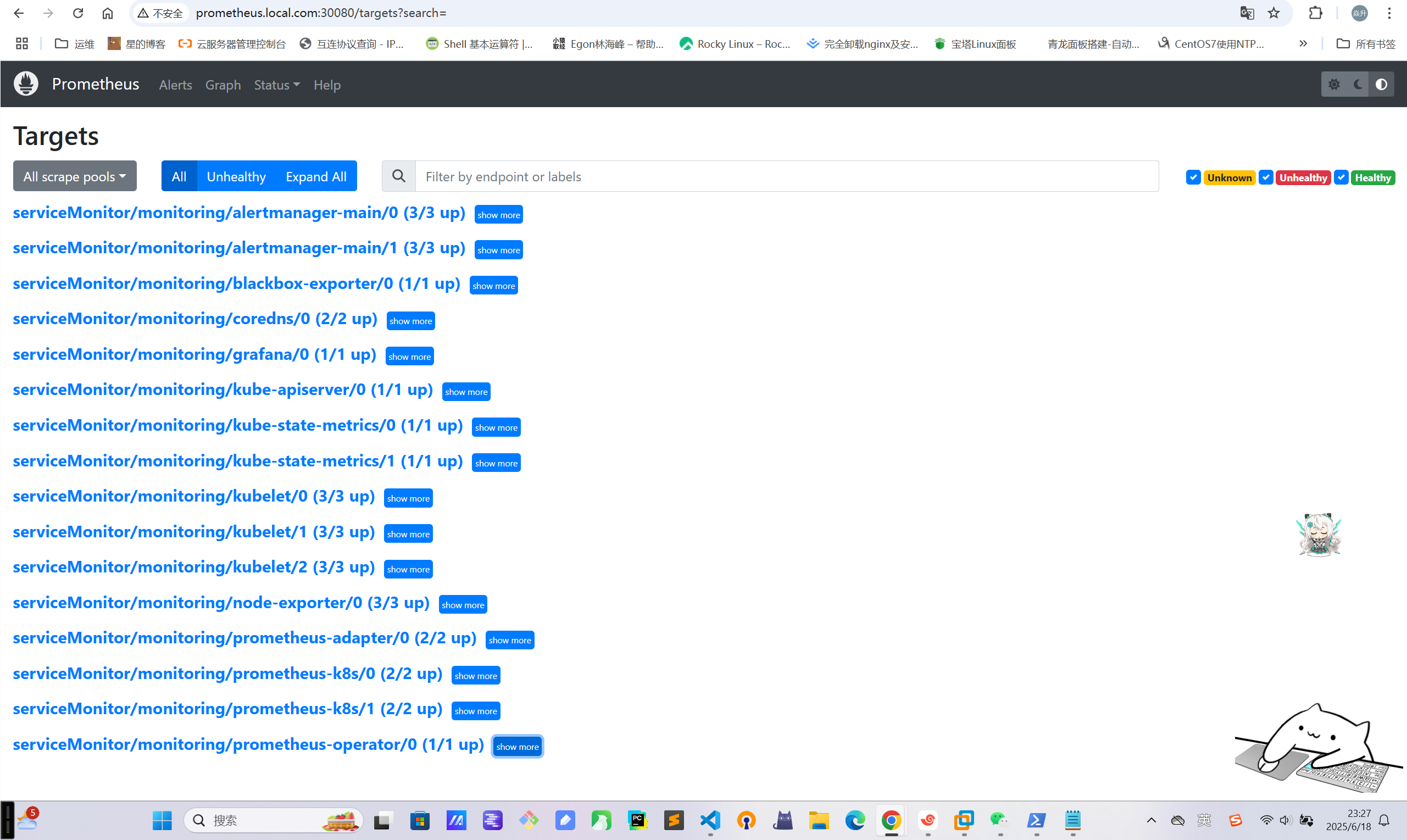
Task: Open the 运维 bookmark folder
Action: (x=74, y=43)
